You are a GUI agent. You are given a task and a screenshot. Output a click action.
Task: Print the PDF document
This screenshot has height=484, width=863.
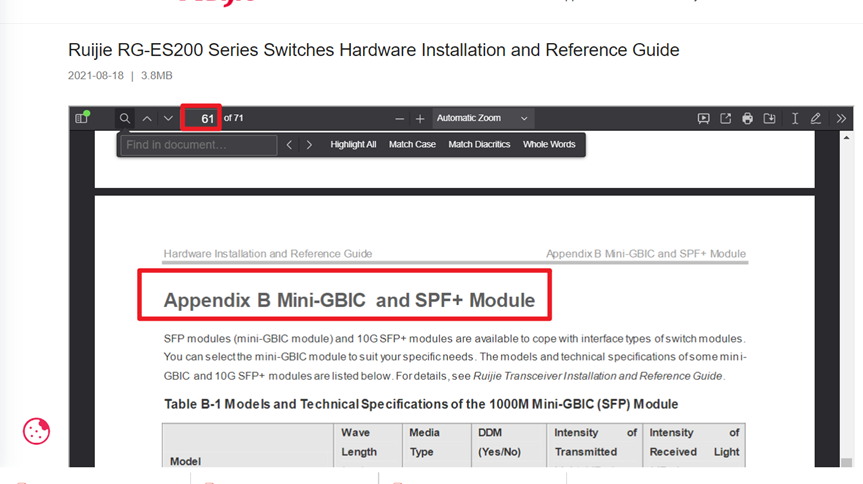747,118
